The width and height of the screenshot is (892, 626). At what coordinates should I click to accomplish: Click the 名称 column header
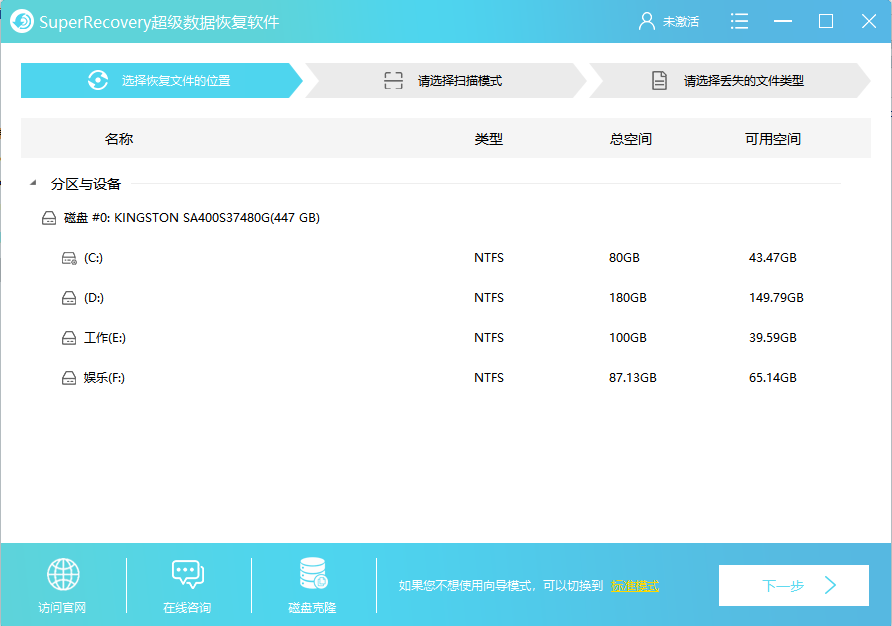[120, 138]
